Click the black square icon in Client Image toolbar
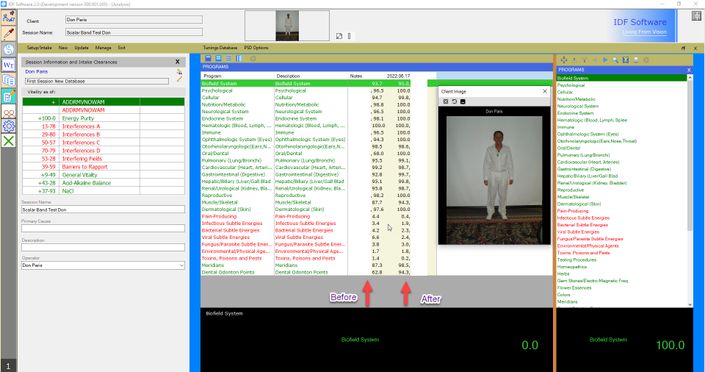Screen dimensions: 705x372 pyautogui.click(x=463, y=102)
